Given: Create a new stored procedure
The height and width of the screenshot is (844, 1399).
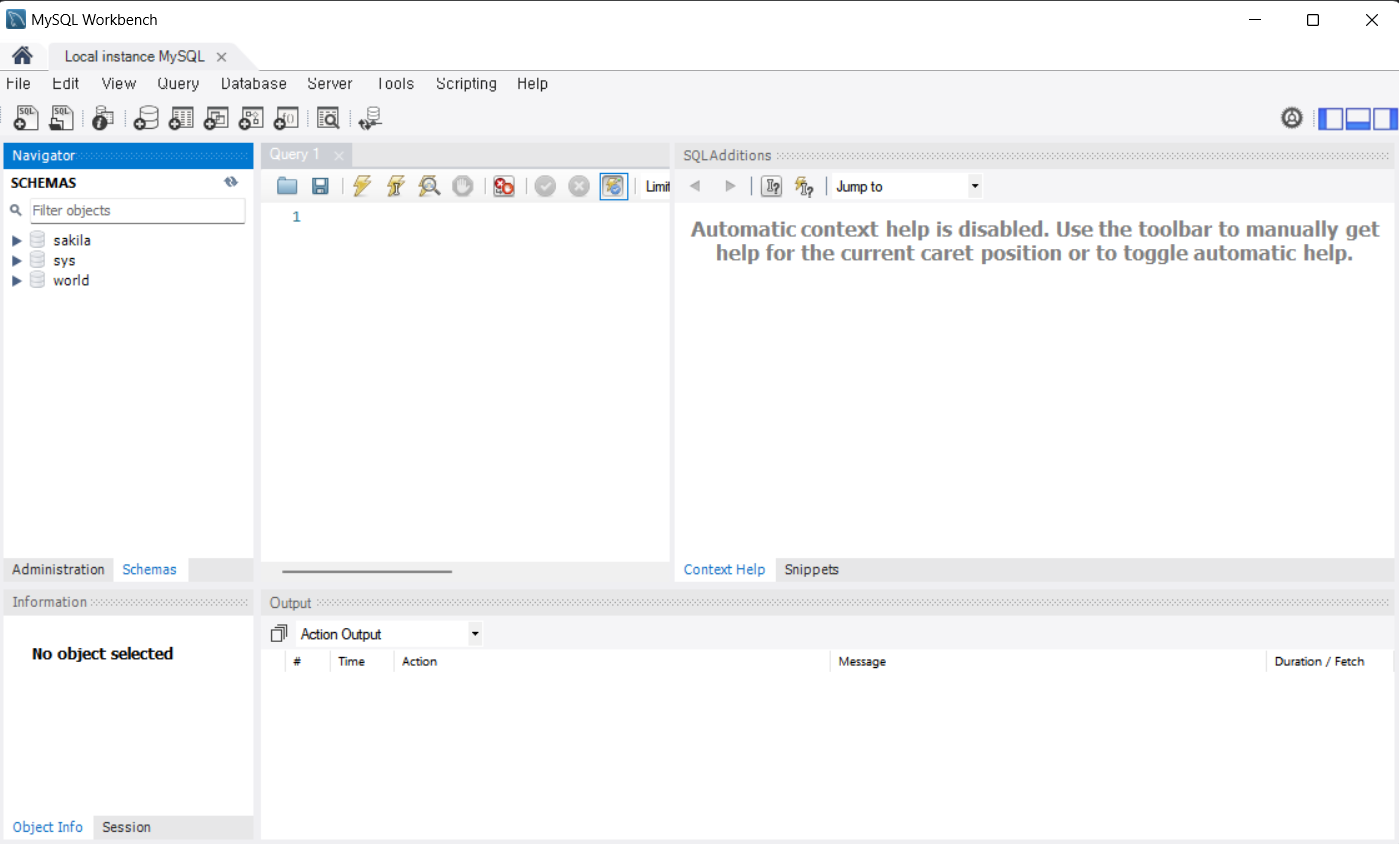Looking at the screenshot, I should click(251, 118).
